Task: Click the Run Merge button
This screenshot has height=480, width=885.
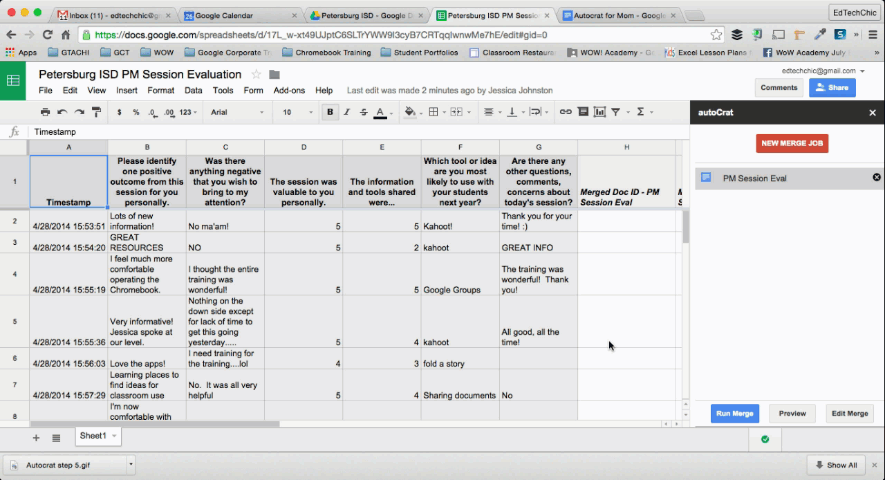Action: click(734, 413)
